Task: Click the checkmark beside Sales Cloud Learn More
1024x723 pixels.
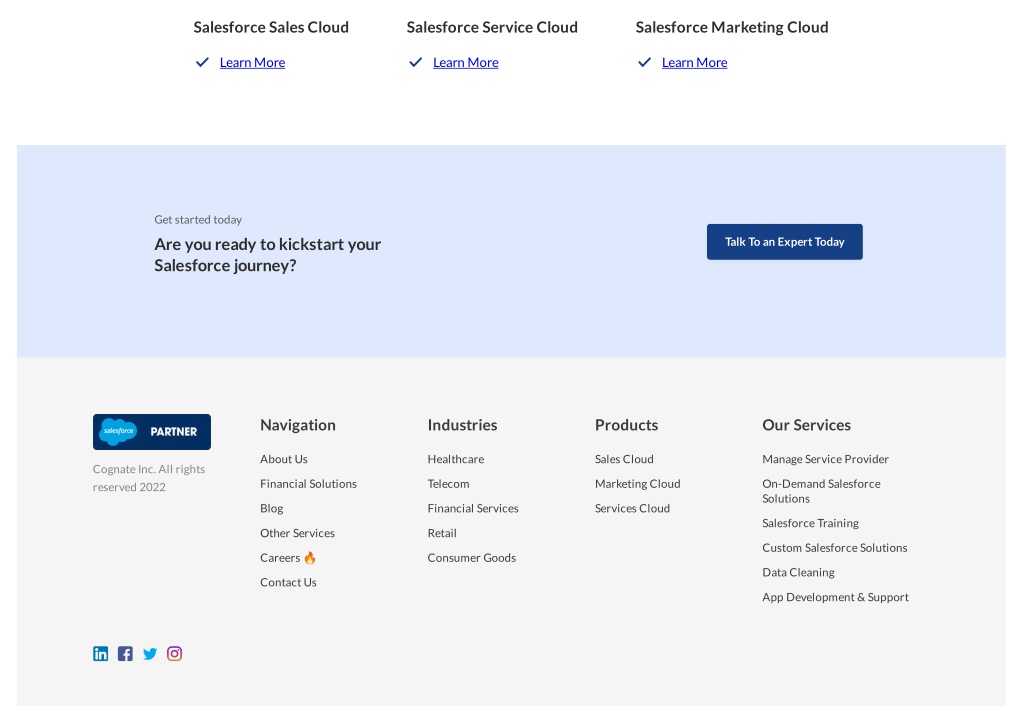Action: [202, 62]
